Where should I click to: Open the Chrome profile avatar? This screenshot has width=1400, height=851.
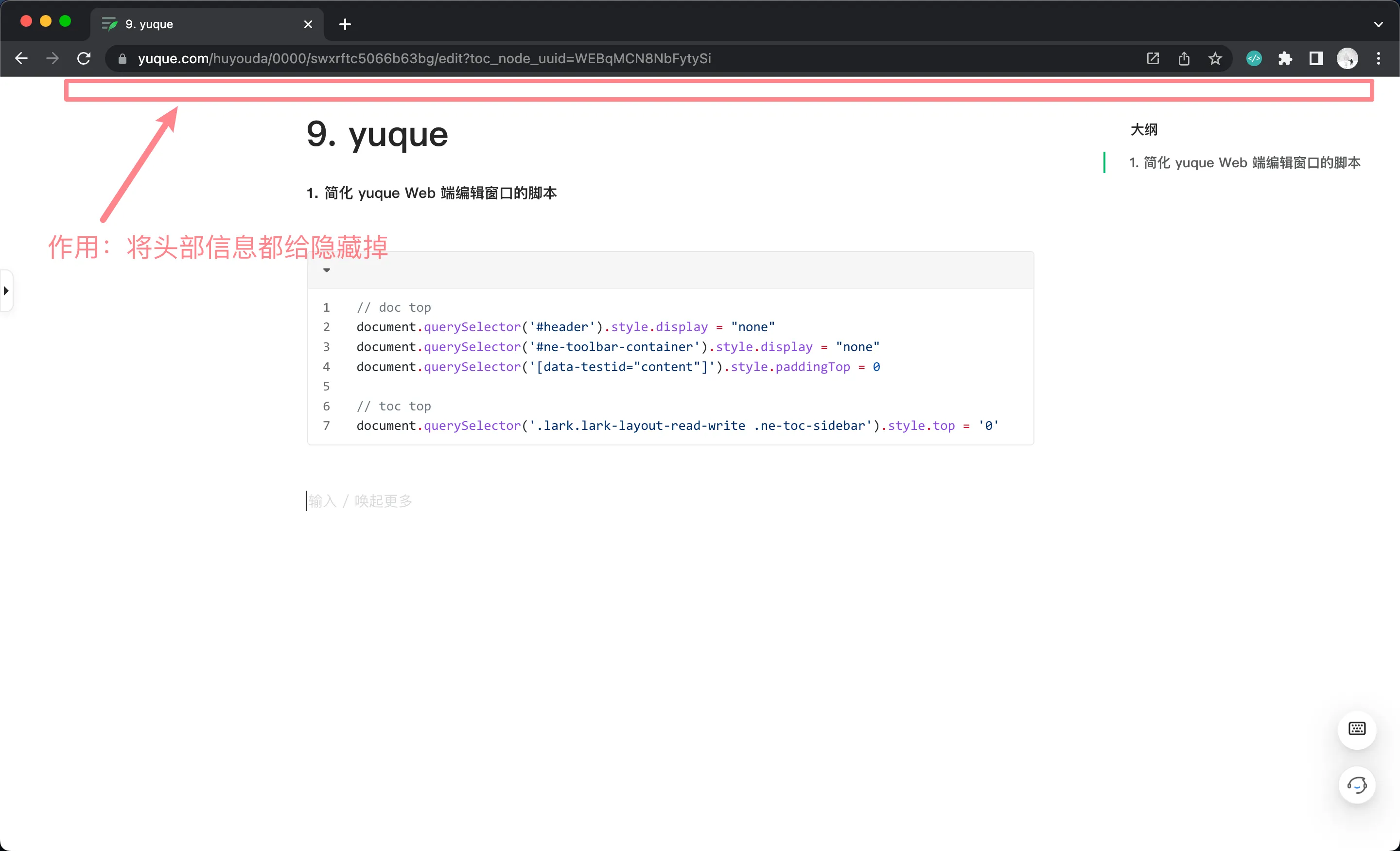pyautogui.click(x=1347, y=58)
